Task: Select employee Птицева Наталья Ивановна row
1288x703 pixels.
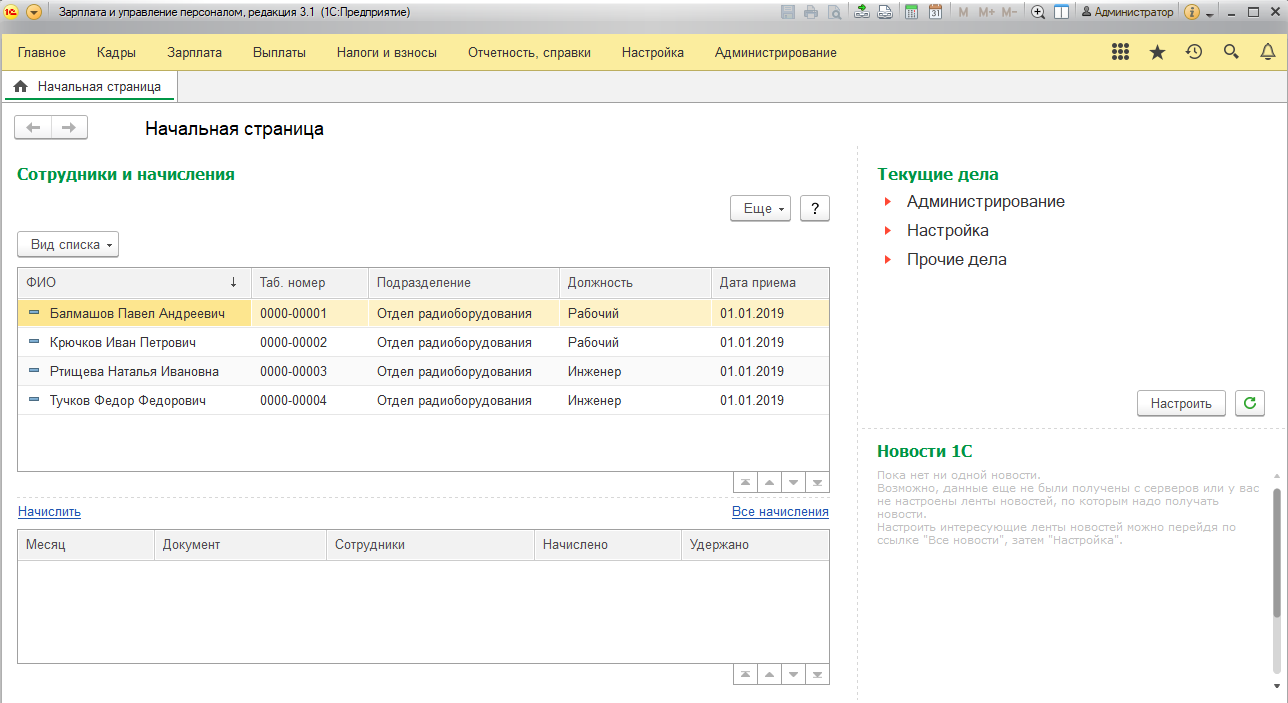Action: [x=134, y=372]
